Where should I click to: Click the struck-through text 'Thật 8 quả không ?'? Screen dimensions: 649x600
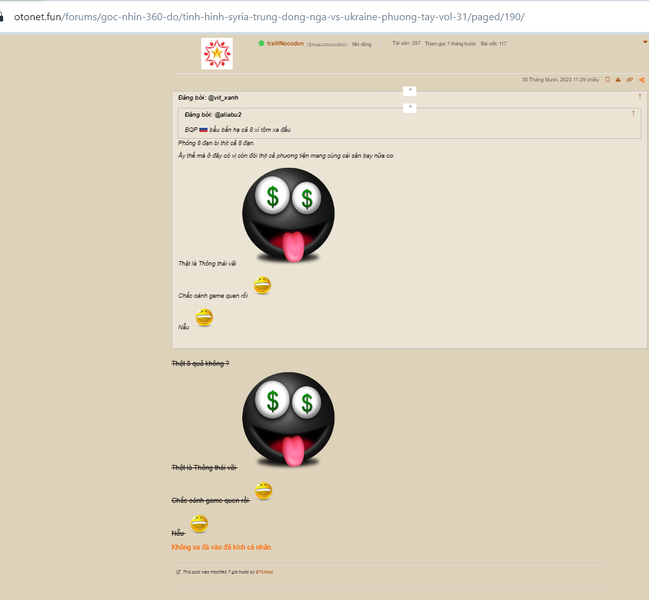click(200, 363)
